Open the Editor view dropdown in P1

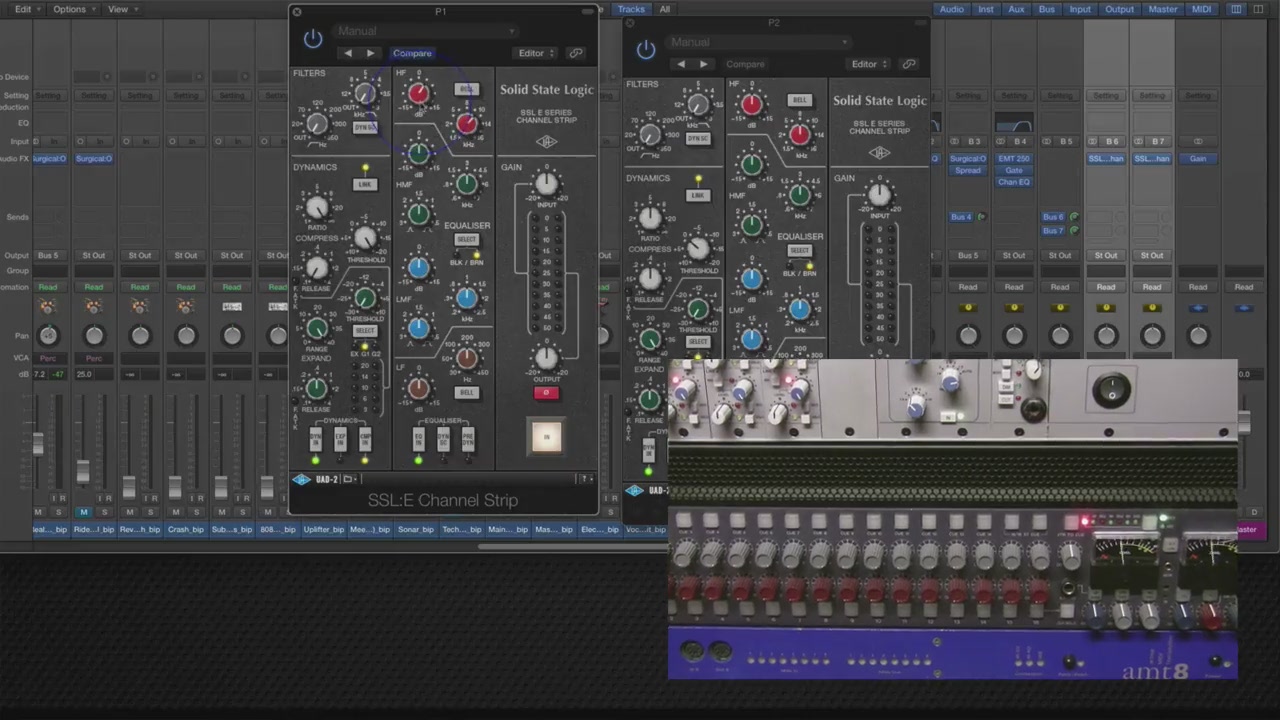pos(536,53)
